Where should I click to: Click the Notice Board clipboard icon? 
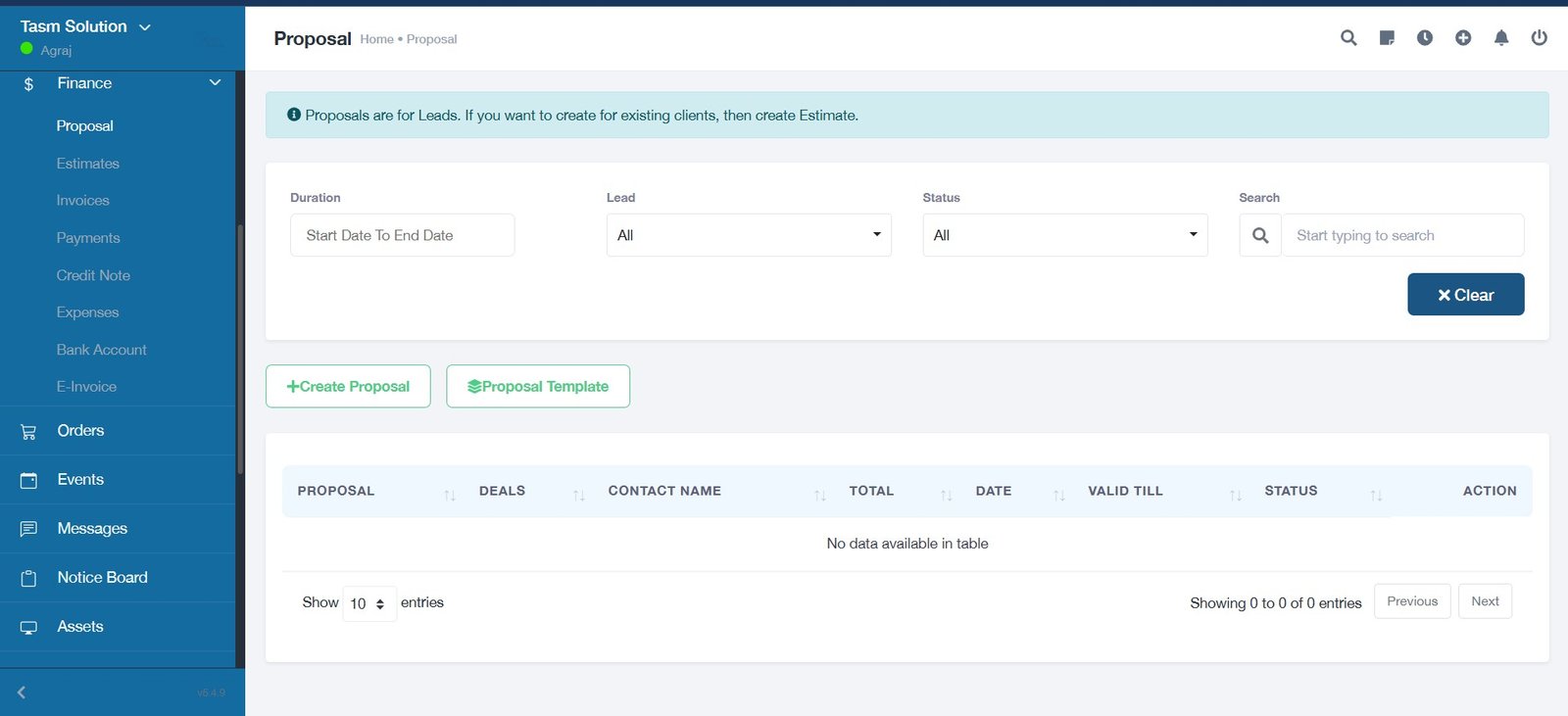coord(28,578)
